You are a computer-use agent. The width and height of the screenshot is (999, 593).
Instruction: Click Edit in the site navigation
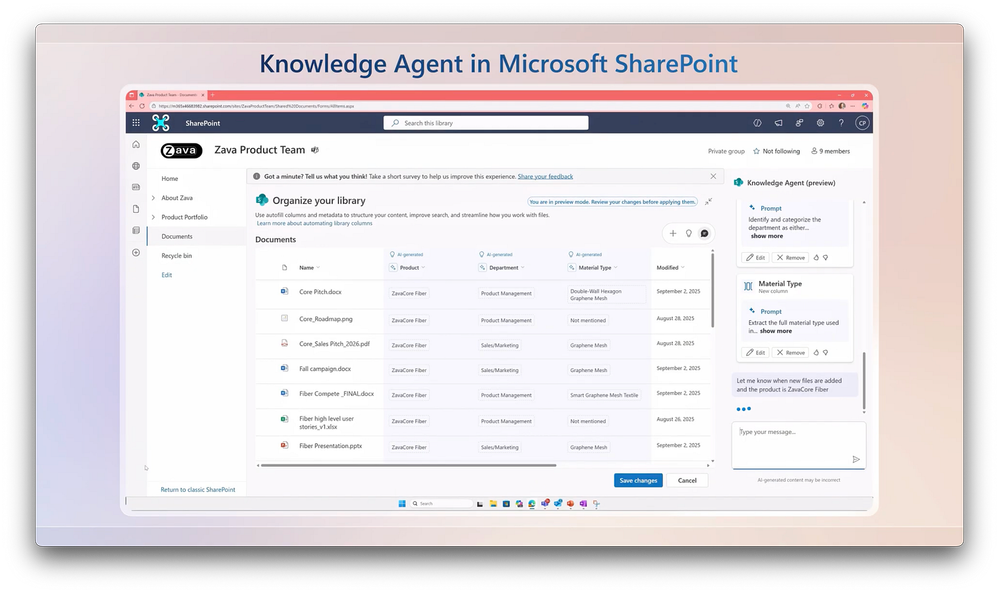[x=166, y=275]
